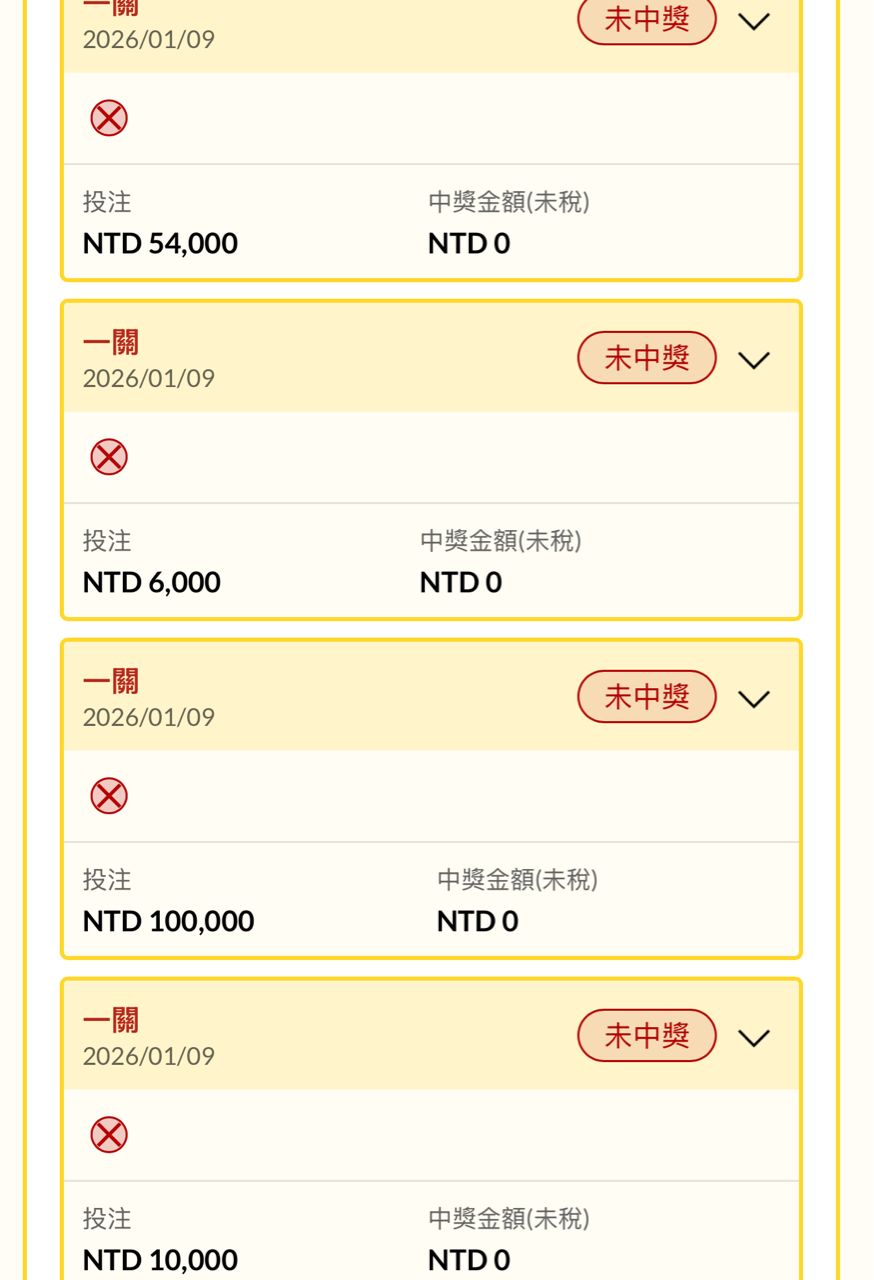Select the 一關 title of the NTD 100,000 card
This screenshot has width=874, height=1280.
111,681
